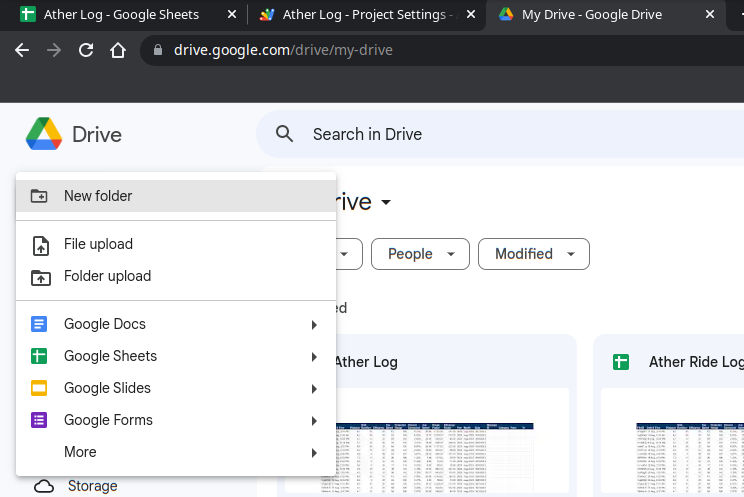Close the Project Settings browser tab

pos(471,15)
